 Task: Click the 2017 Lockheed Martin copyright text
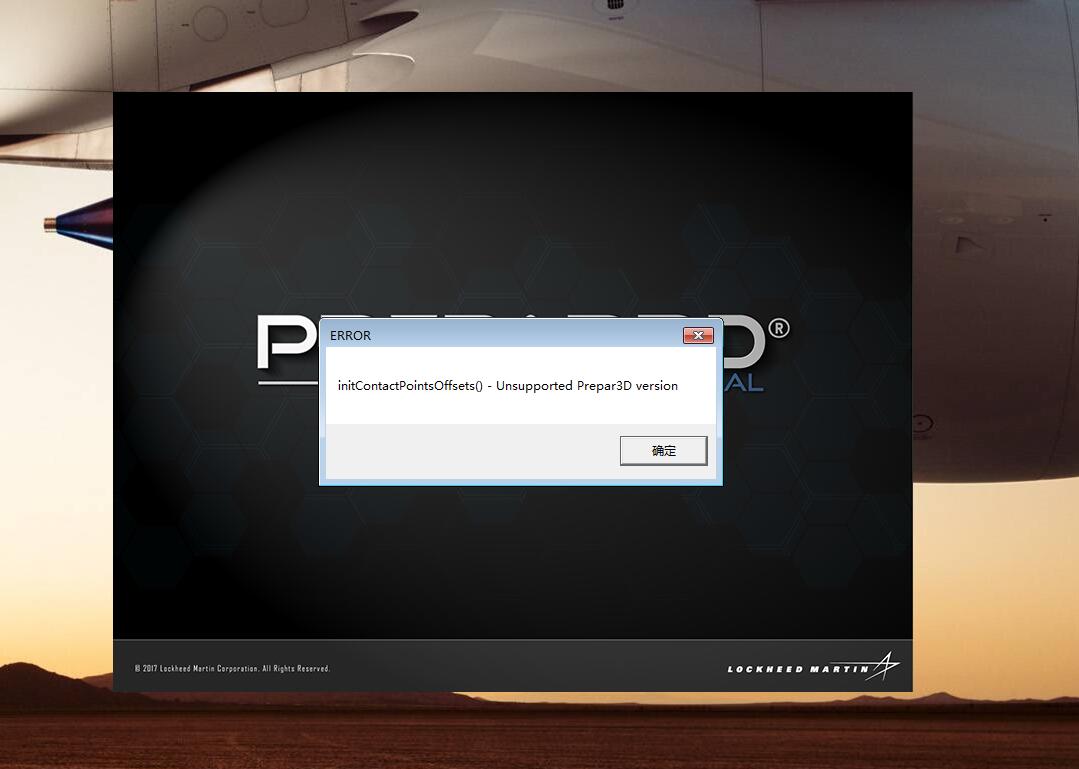[232, 668]
